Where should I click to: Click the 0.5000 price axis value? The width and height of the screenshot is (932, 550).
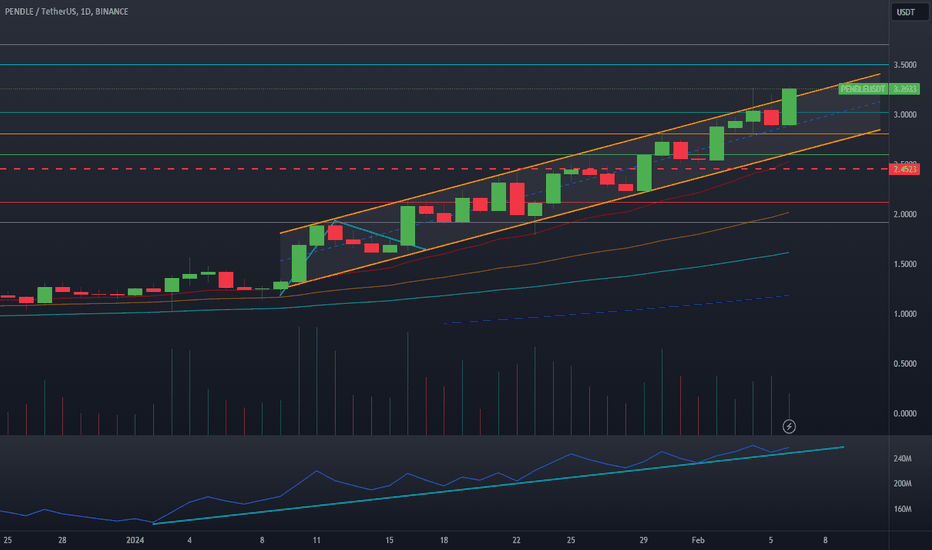coord(905,364)
